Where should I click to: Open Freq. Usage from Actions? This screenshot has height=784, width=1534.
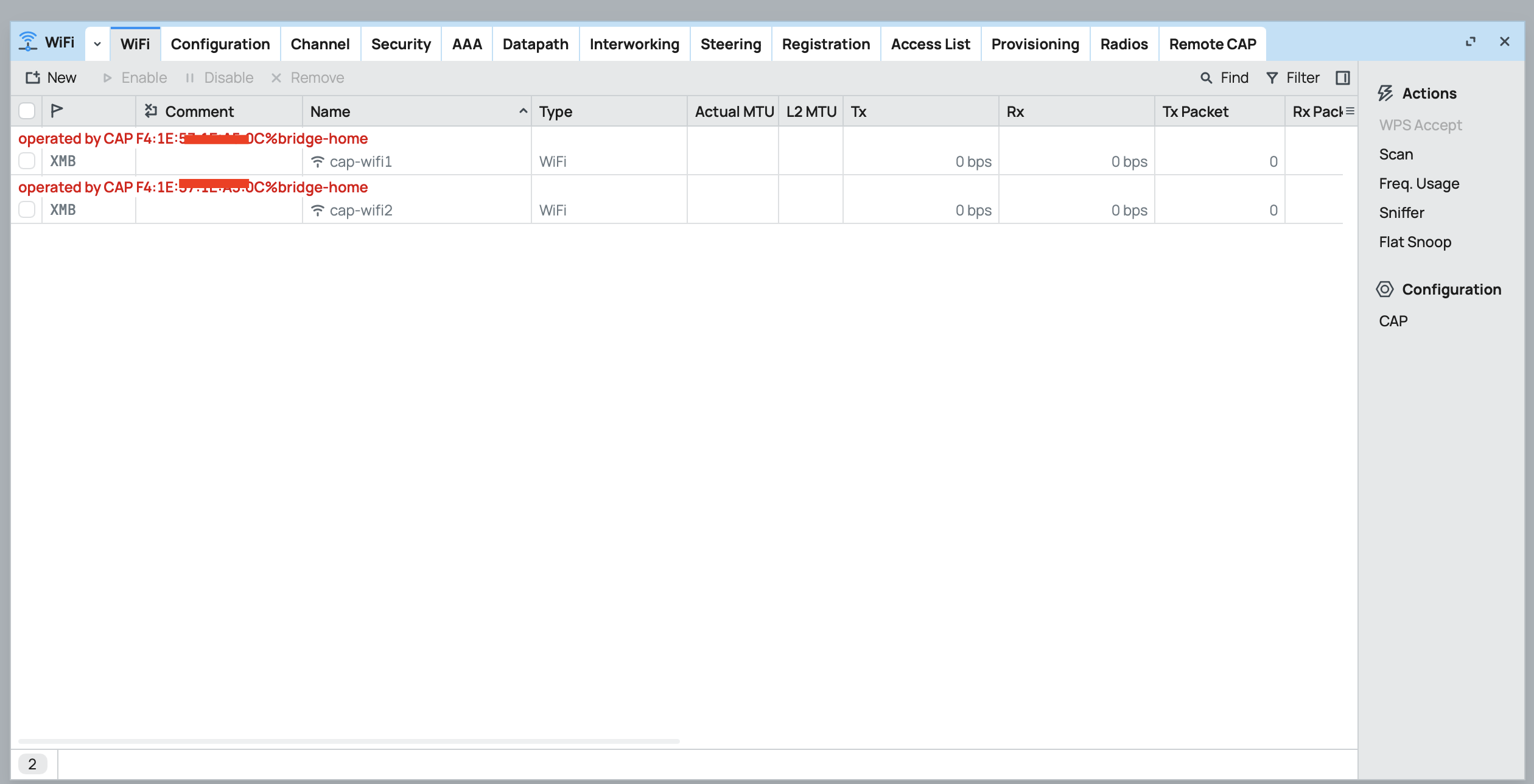click(1419, 184)
